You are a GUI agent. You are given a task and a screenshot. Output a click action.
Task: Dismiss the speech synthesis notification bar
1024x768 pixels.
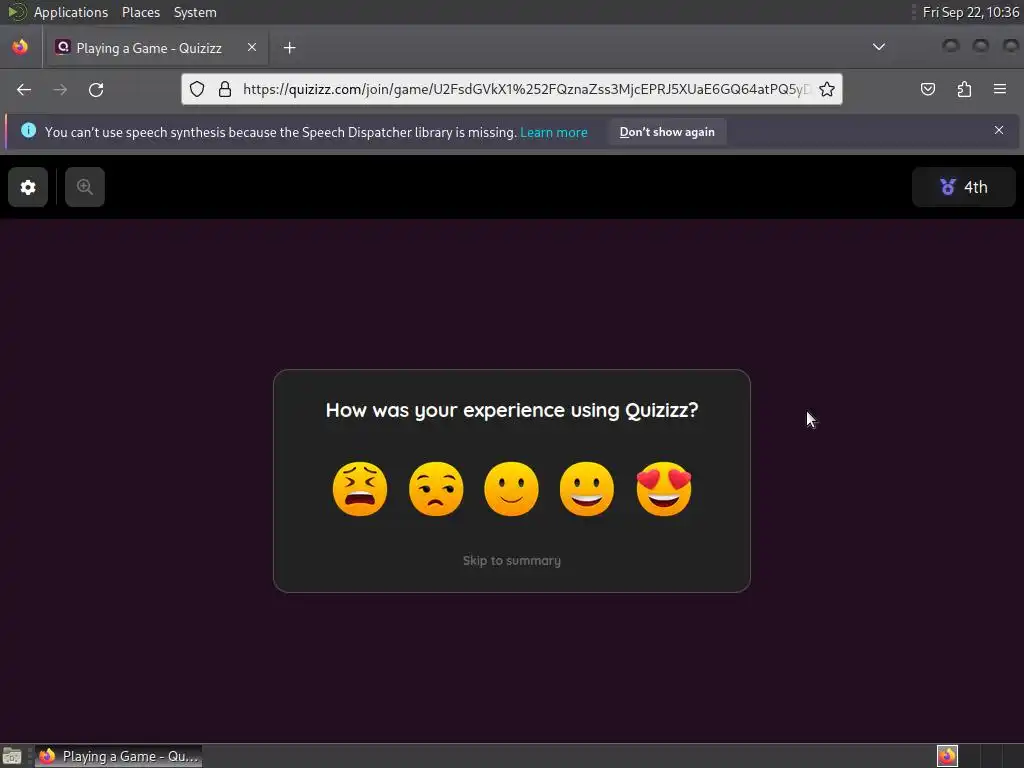[x=999, y=131]
